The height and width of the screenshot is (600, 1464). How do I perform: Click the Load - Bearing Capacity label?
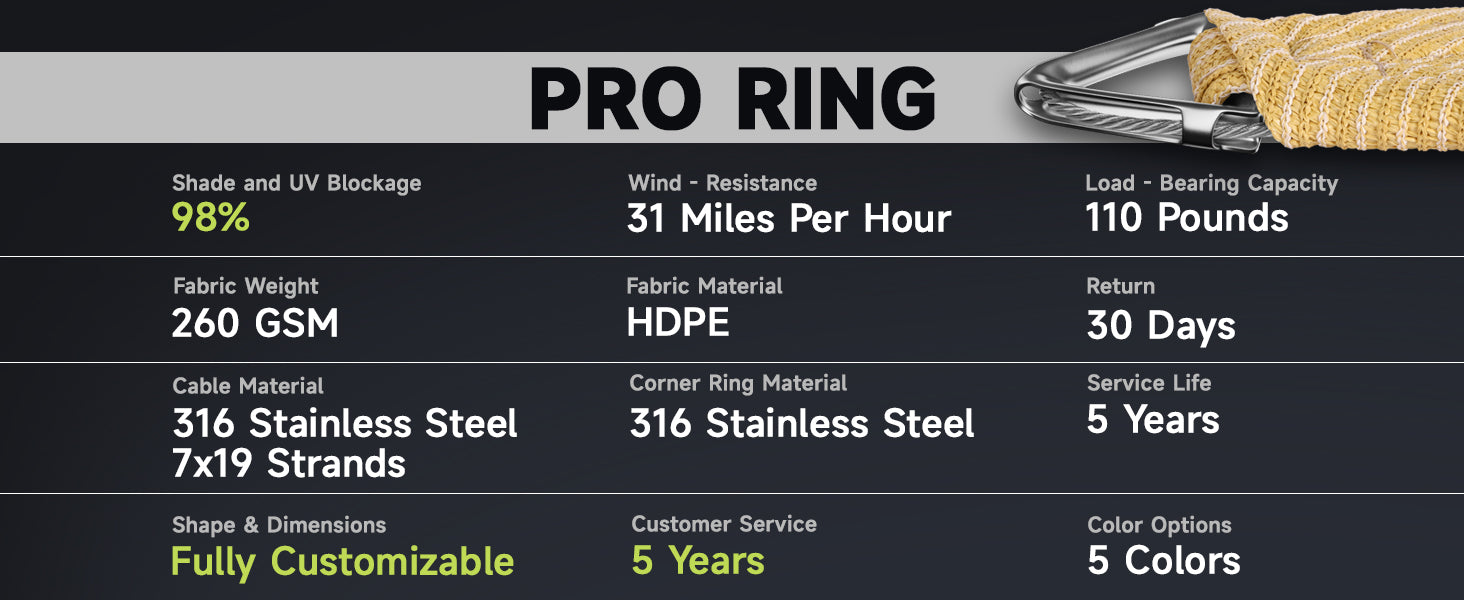(1211, 183)
